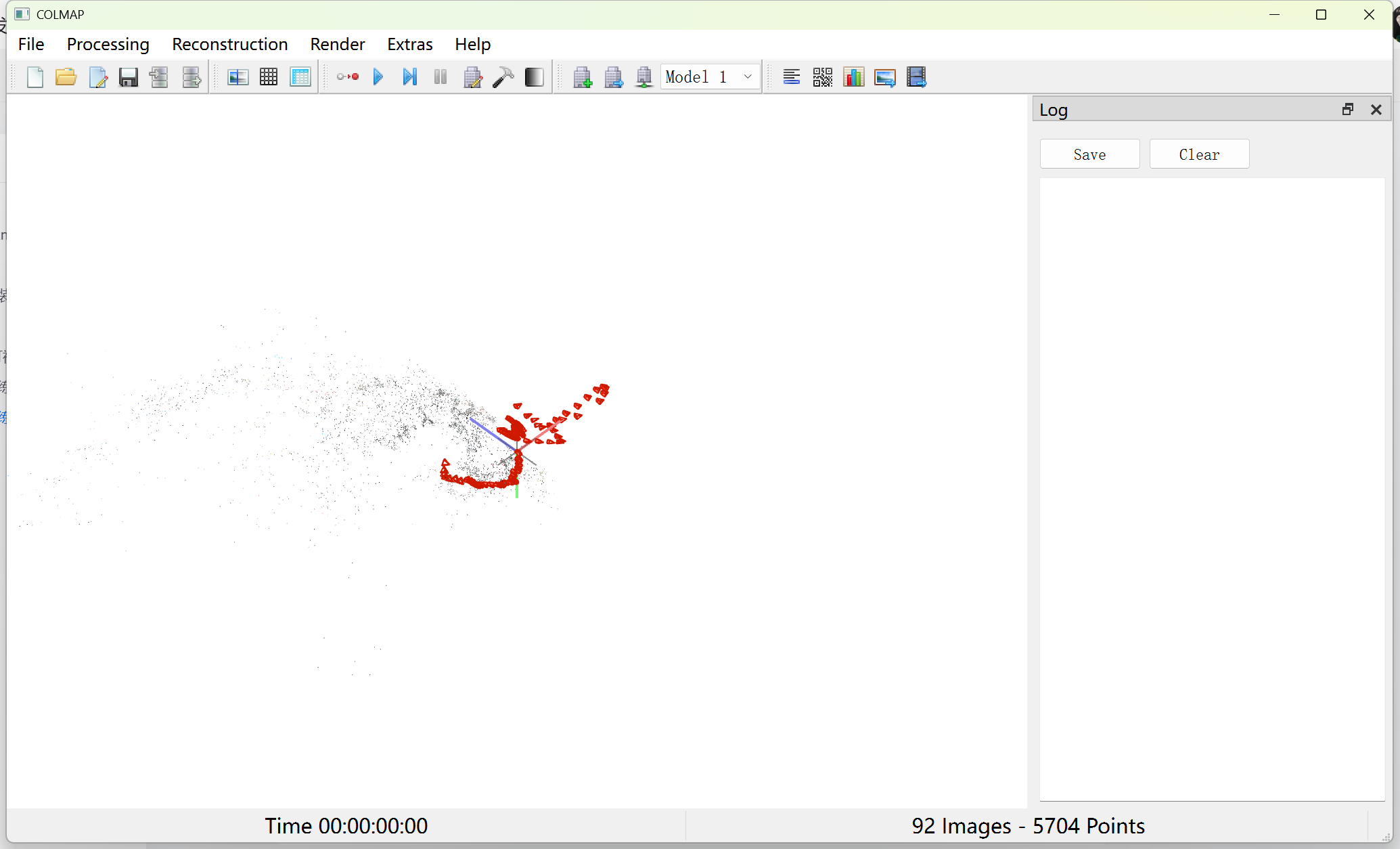Click the New project icon
Viewport: 1400px width, 849px height.
35,77
